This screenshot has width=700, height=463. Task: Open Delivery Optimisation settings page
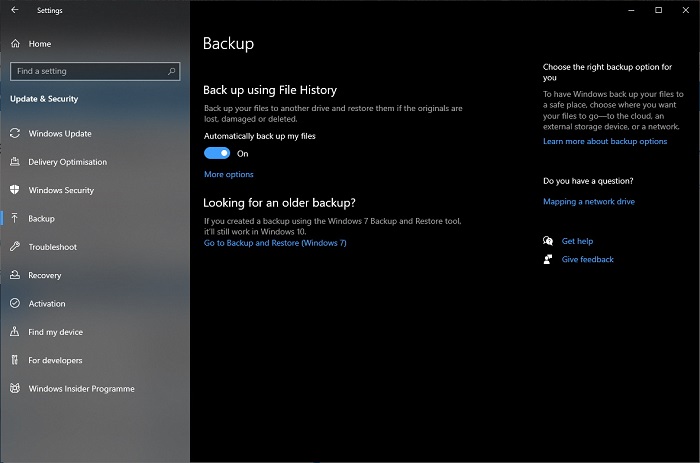click(67, 162)
